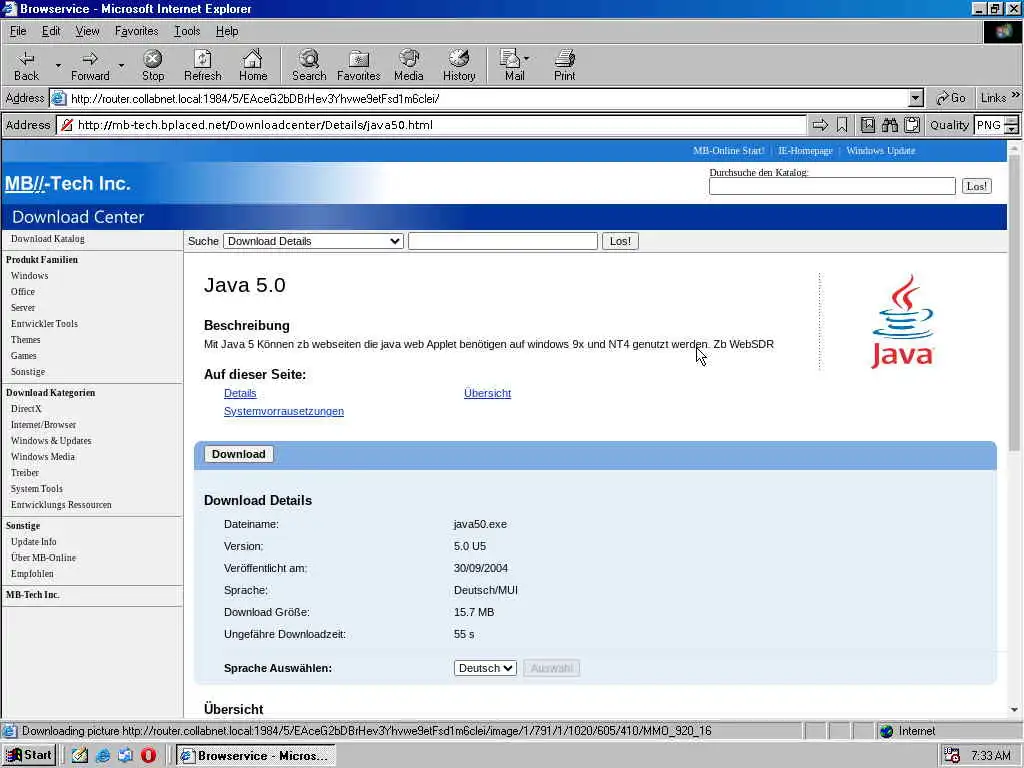Click the Los! button next to Suche field
The image size is (1024, 768).
click(620, 241)
